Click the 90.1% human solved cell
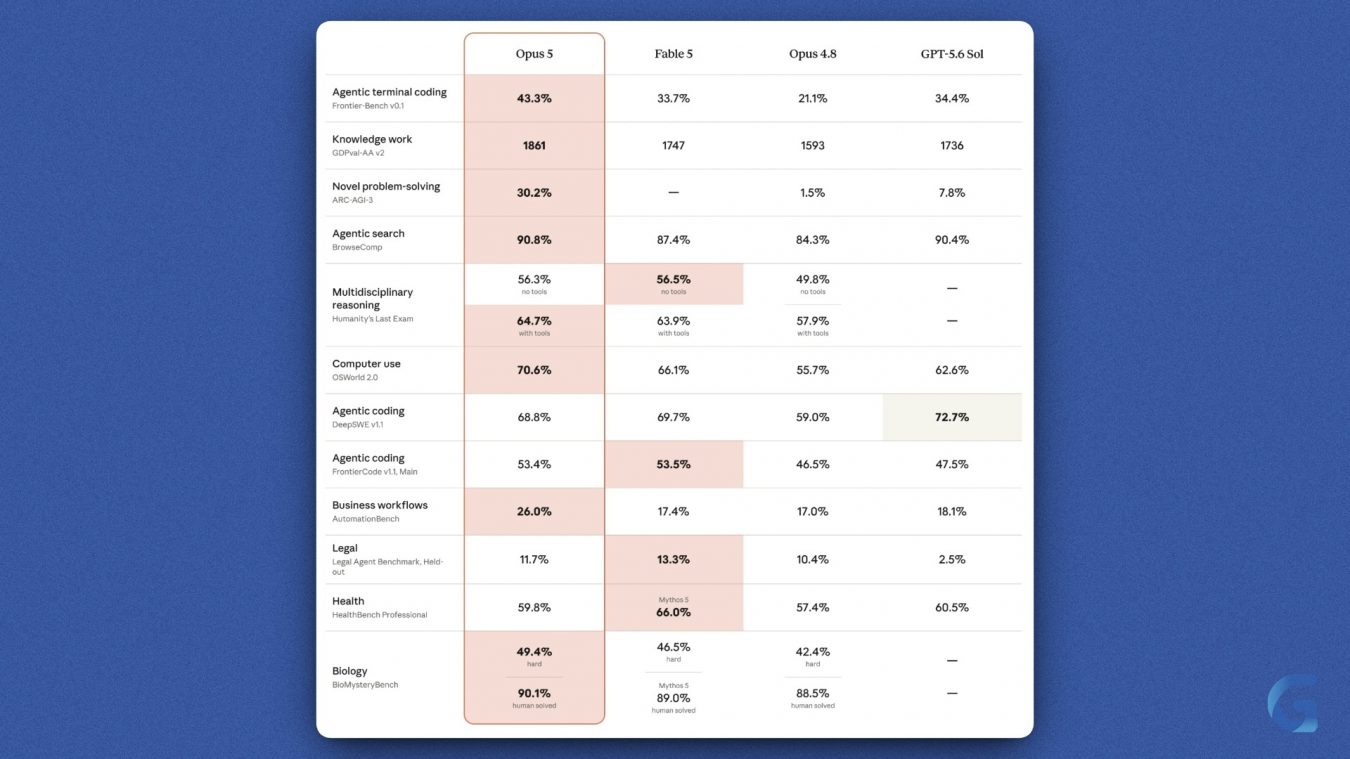Viewport: 1350px width, 759px height. coord(534,698)
